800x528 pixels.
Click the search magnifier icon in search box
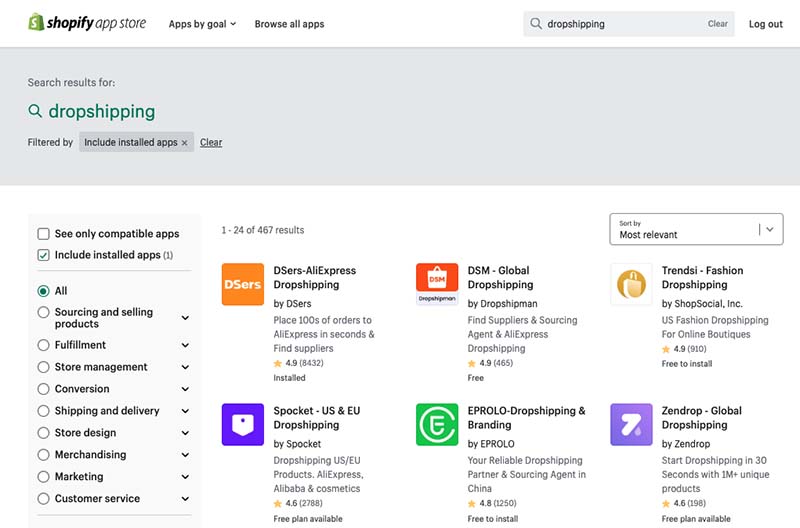[536, 23]
